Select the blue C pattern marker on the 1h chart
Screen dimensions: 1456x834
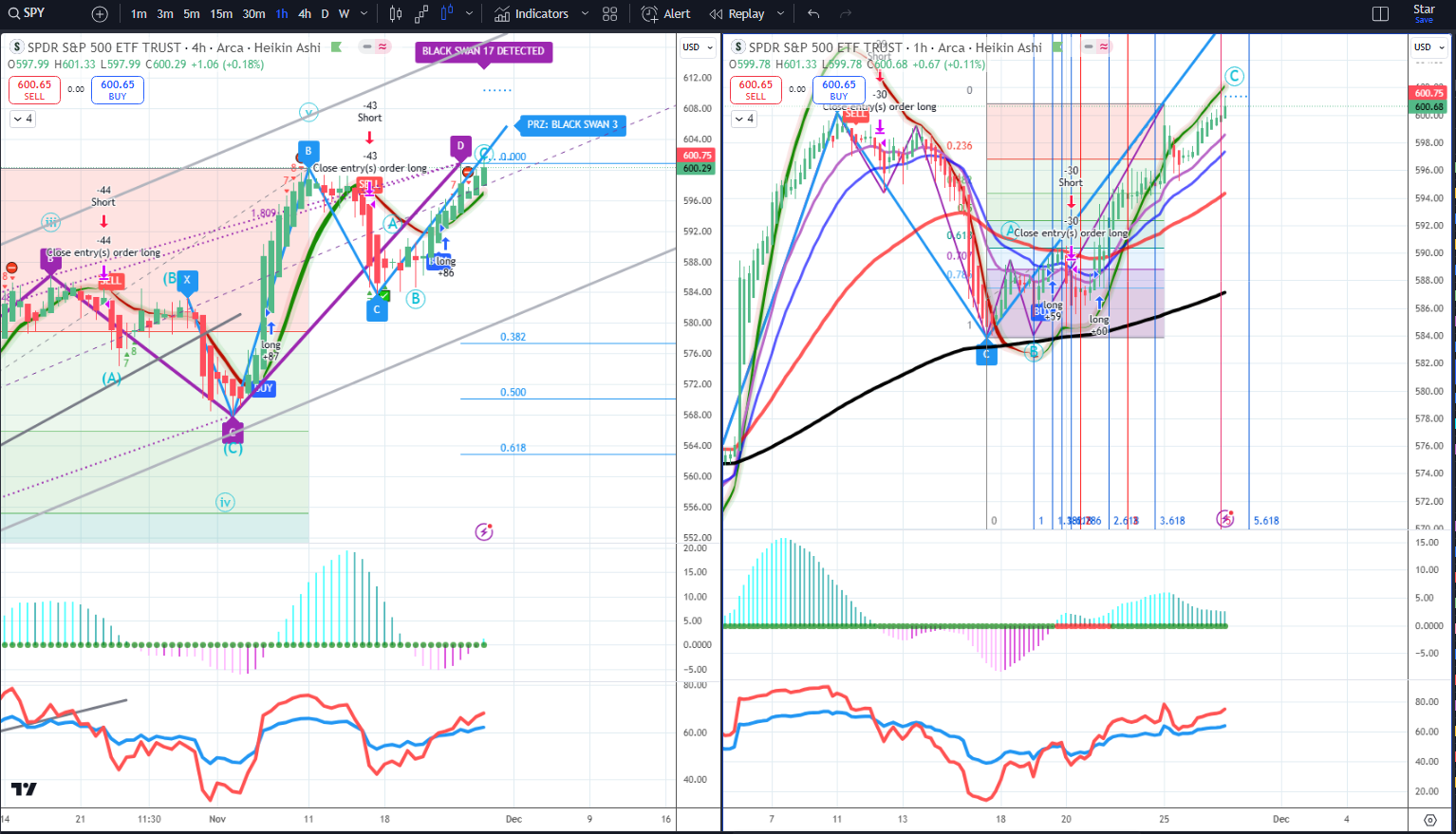[x=987, y=355]
